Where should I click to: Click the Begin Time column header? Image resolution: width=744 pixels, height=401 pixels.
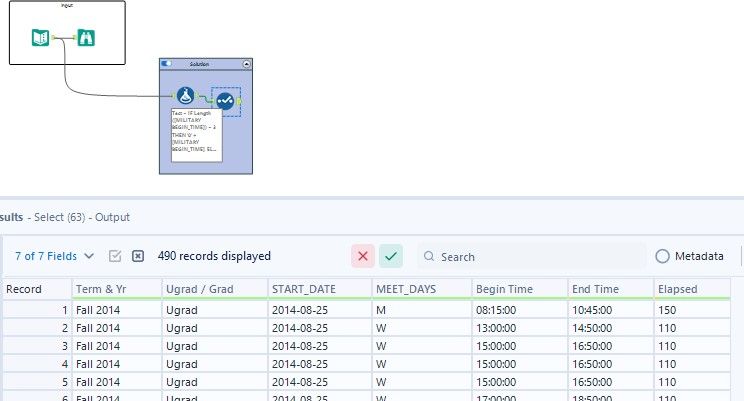tap(520, 289)
